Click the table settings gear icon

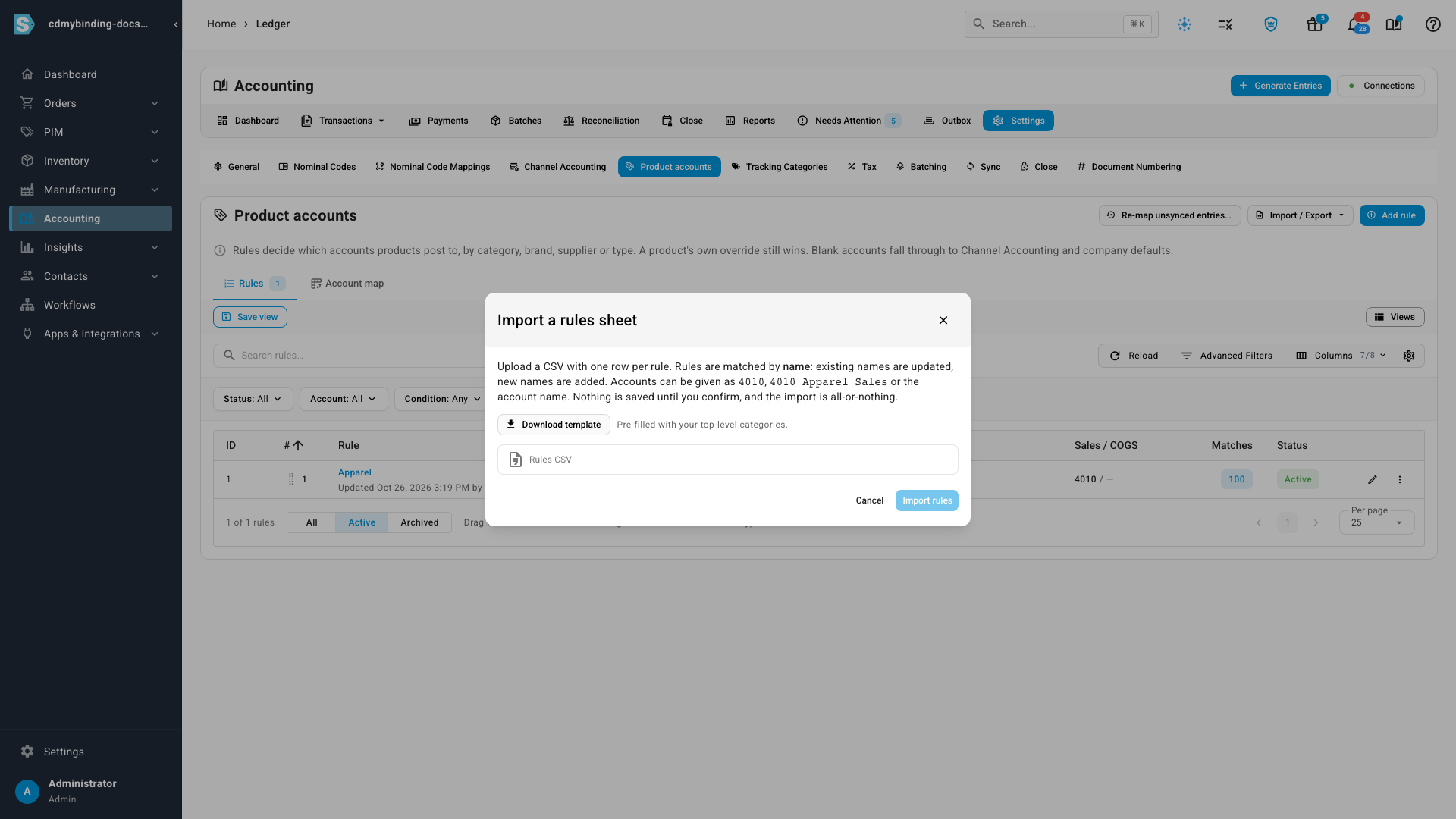(x=1409, y=356)
